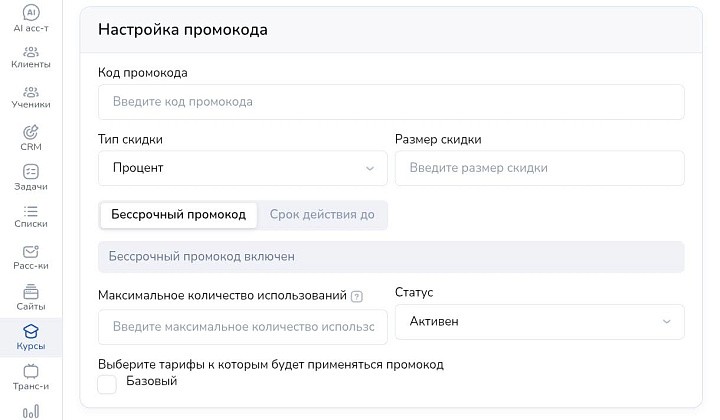Switch to the Срок действия до tab
720x420 pixels.
tap(322, 215)
